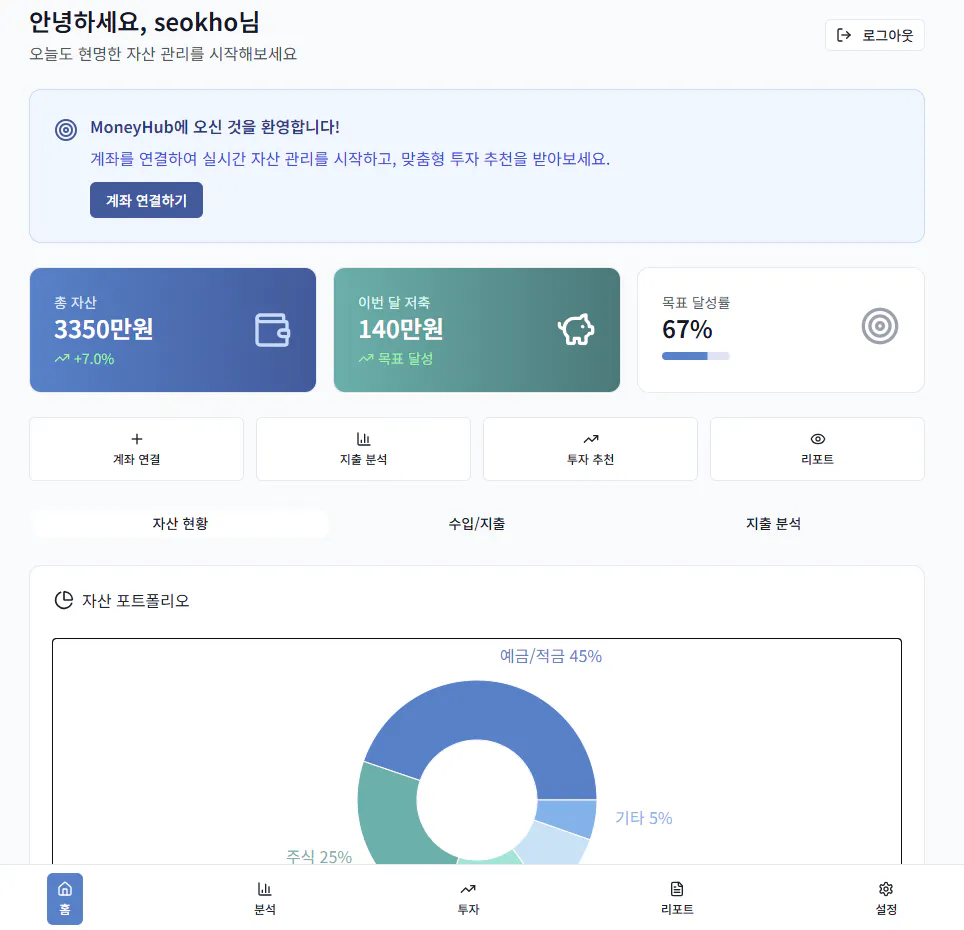Click the plus icon on 계좌 연결 quick action
The width and height of the screenshot is (964, 930).
pos(136,438)
